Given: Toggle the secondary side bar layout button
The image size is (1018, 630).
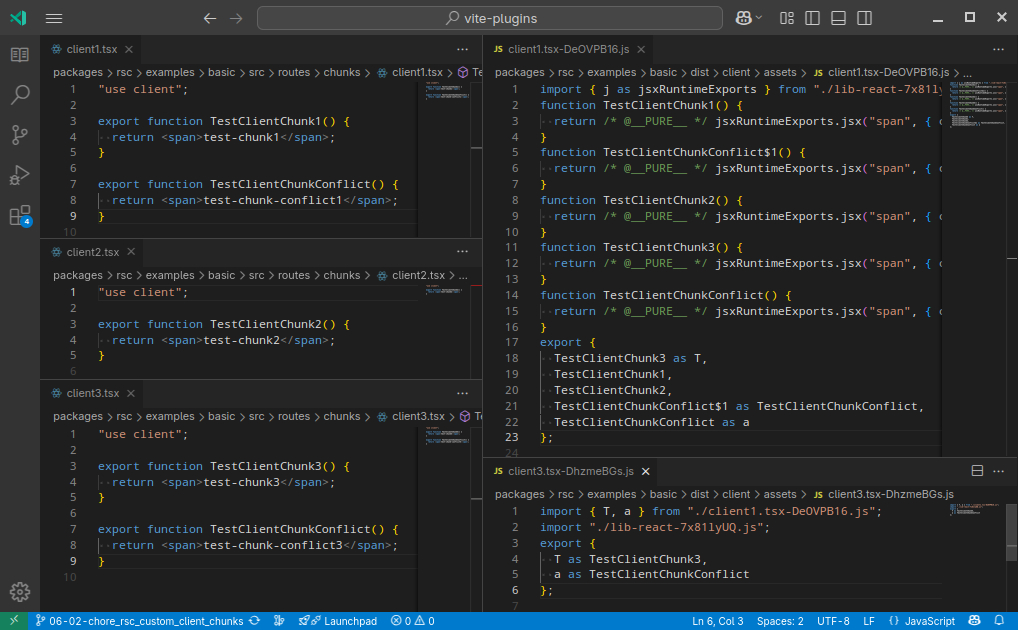Looking at the screenshot, I should [863, 18].
